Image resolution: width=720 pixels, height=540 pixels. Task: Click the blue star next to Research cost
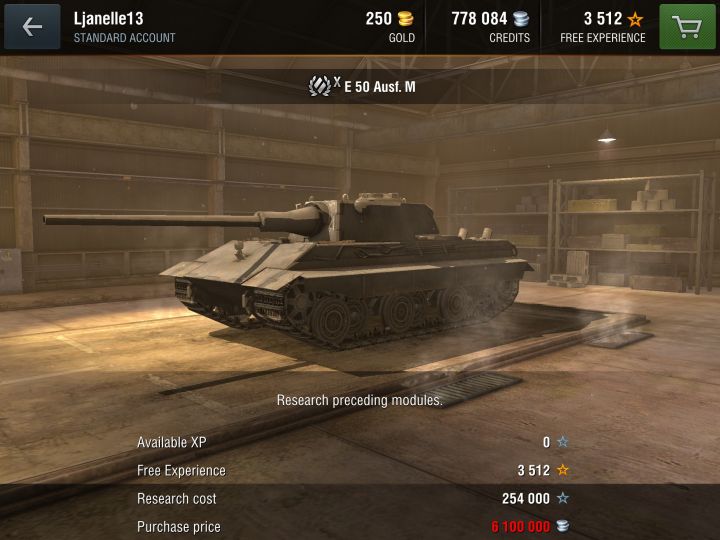tap(562, 498)
